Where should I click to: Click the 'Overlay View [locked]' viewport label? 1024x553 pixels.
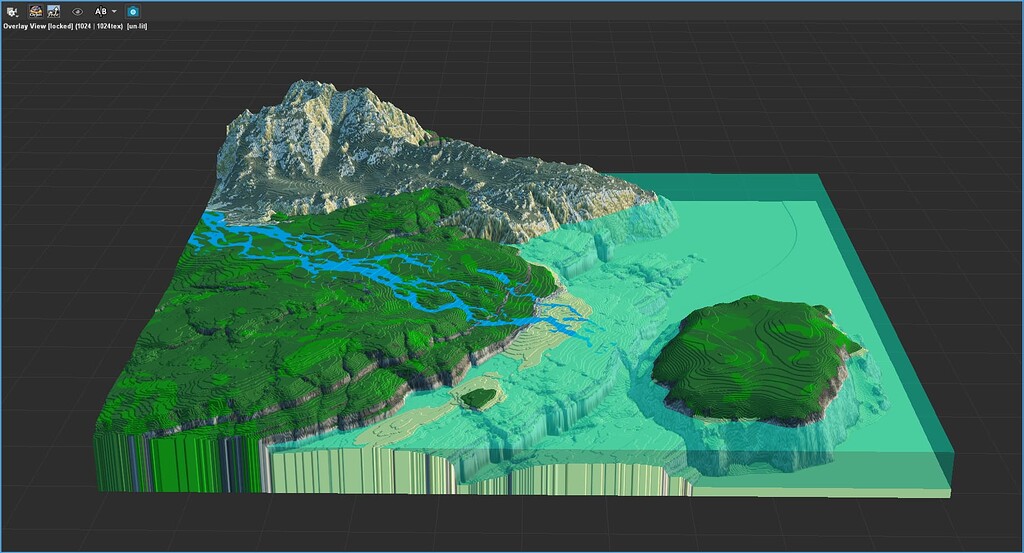click(x=38, y=26)
